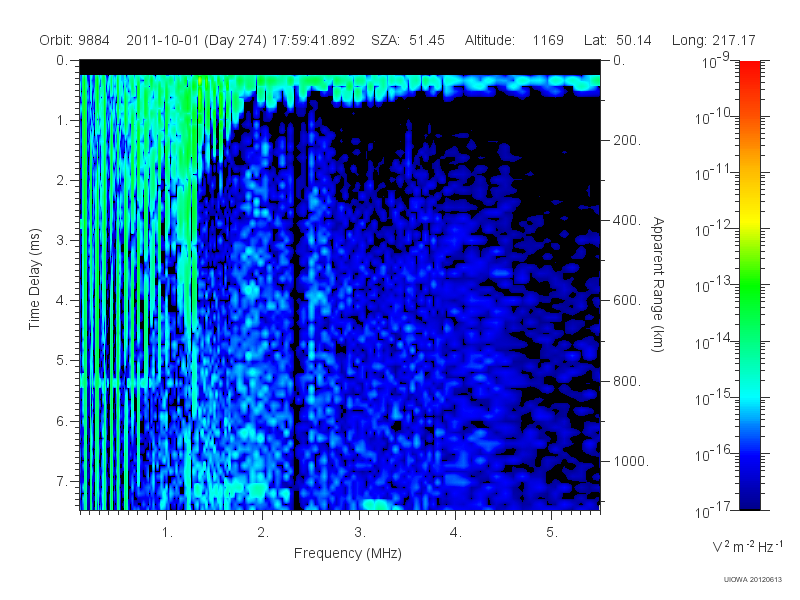The image size is (800, 600).
Task: Click the Lat: 50.14 value
Action: coord(617,40)
